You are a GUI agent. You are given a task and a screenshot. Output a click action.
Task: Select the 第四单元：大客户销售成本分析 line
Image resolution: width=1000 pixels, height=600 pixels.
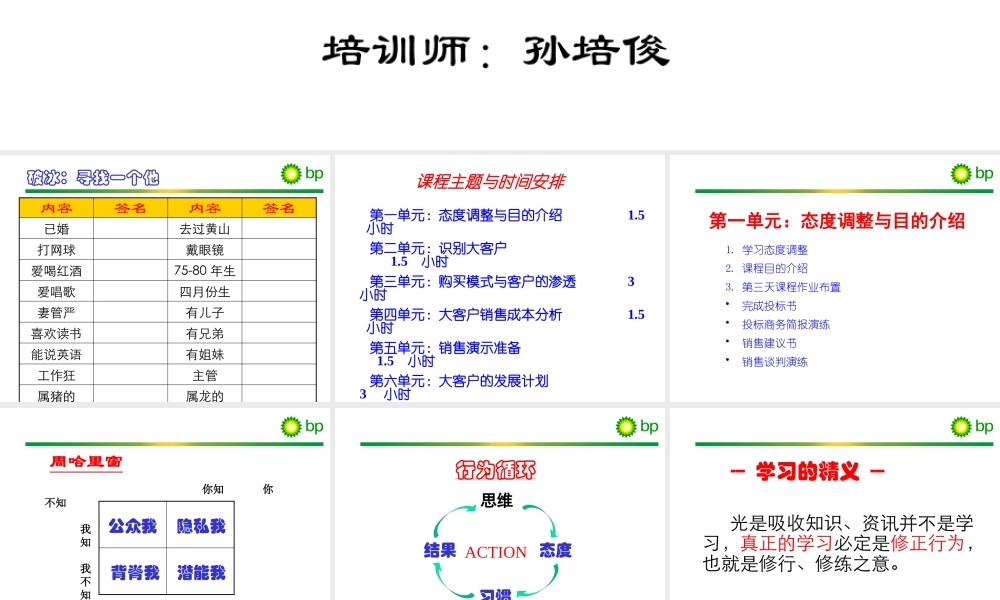(466, 314)
